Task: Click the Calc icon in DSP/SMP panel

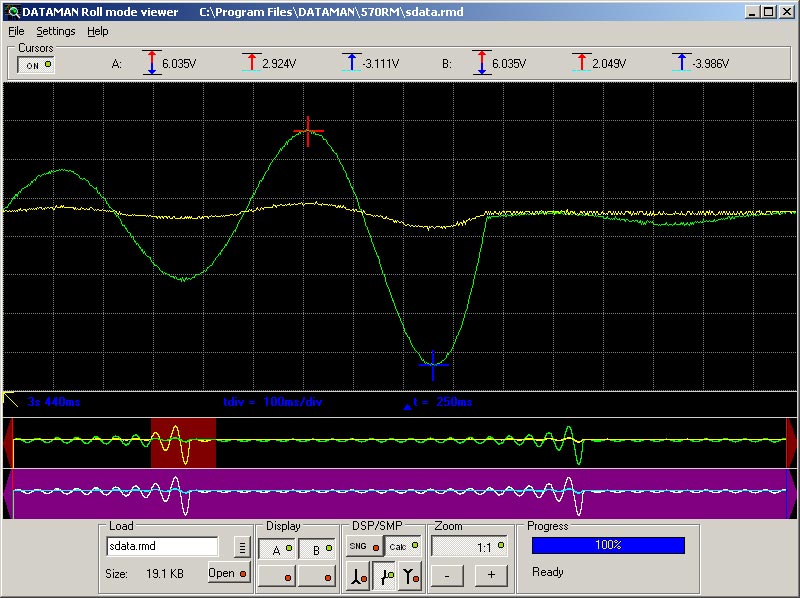Action: 400,546
